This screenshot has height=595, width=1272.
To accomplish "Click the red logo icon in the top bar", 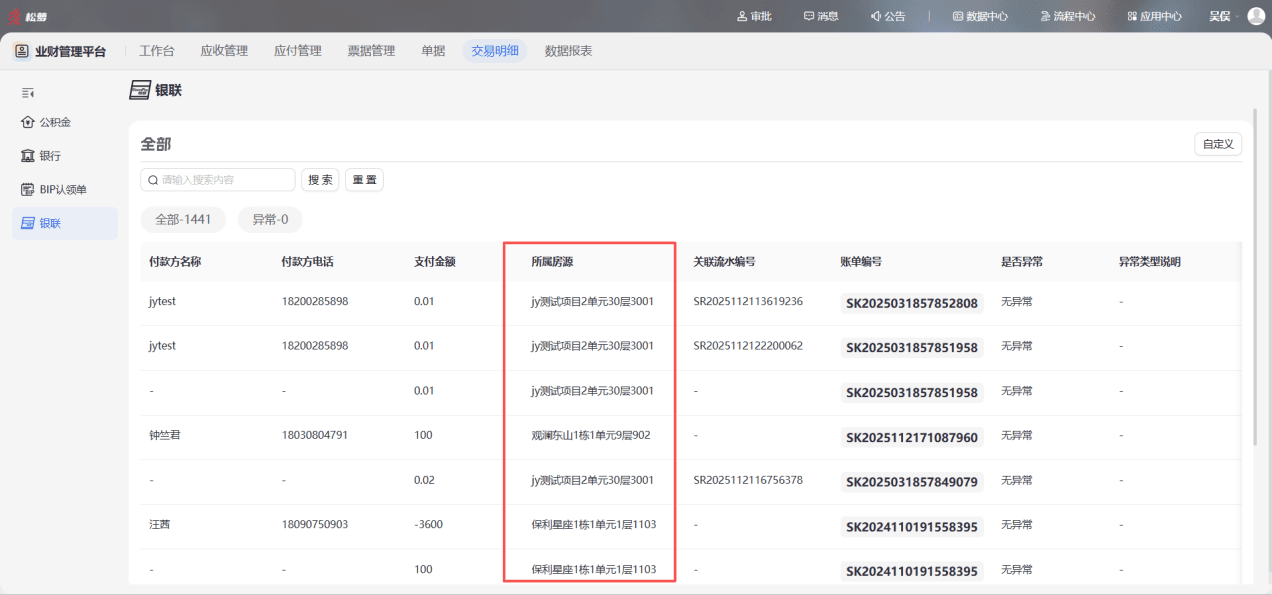I will click(14, 16).
